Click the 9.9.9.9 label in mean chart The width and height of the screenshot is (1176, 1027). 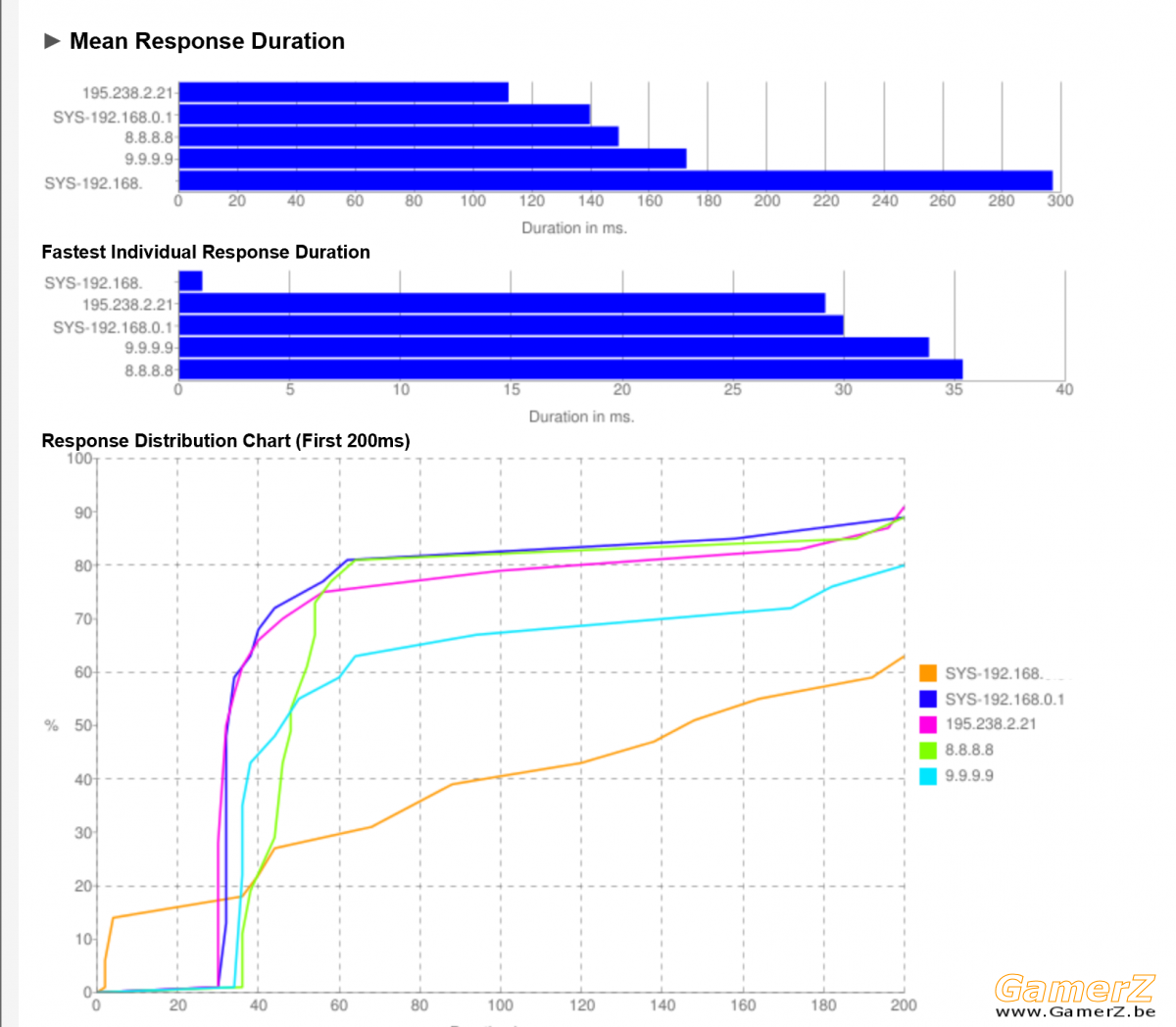(x=149, y=159)
